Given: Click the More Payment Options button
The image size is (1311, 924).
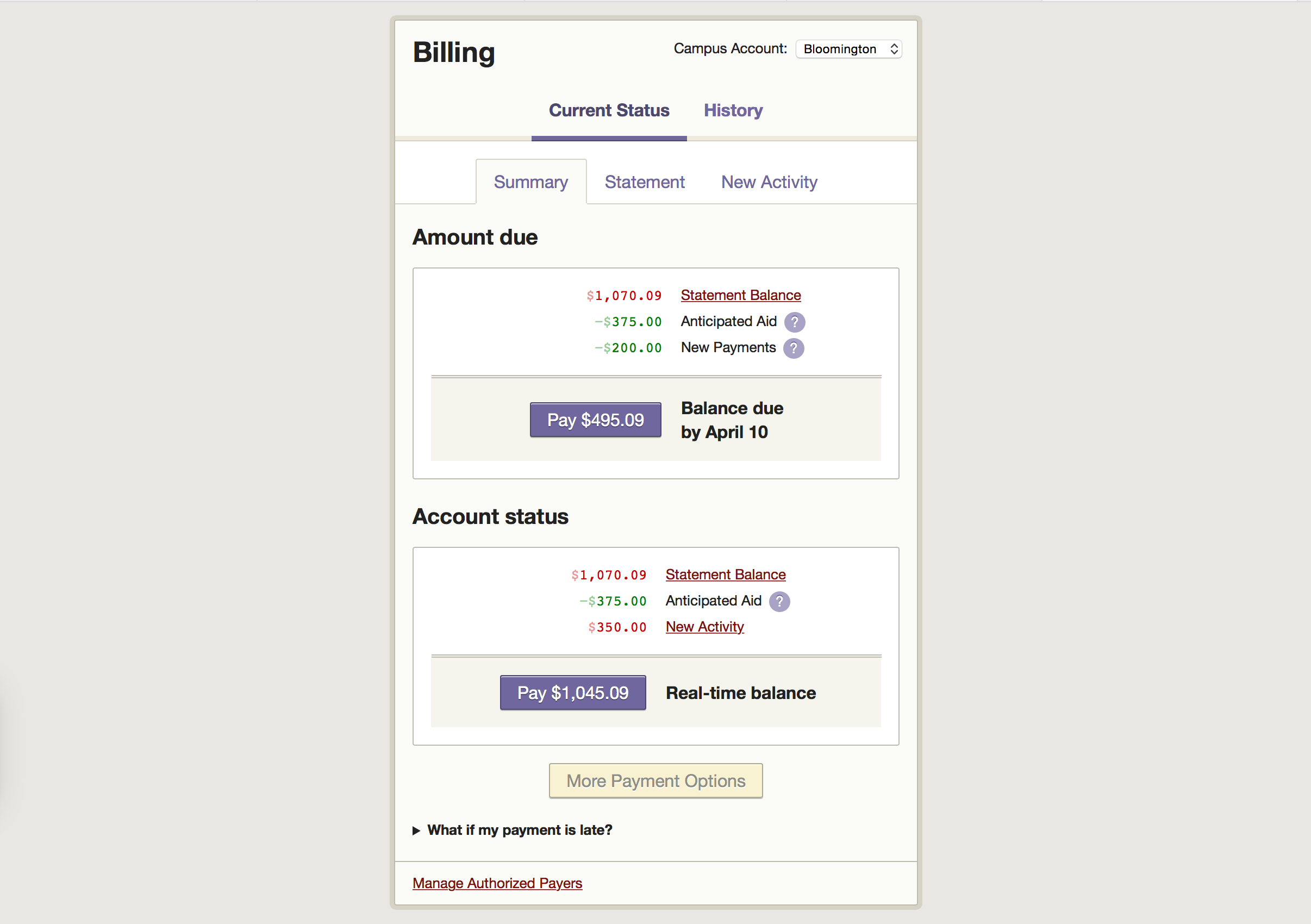Looking at the screenshot, I should tap(655, 781).
